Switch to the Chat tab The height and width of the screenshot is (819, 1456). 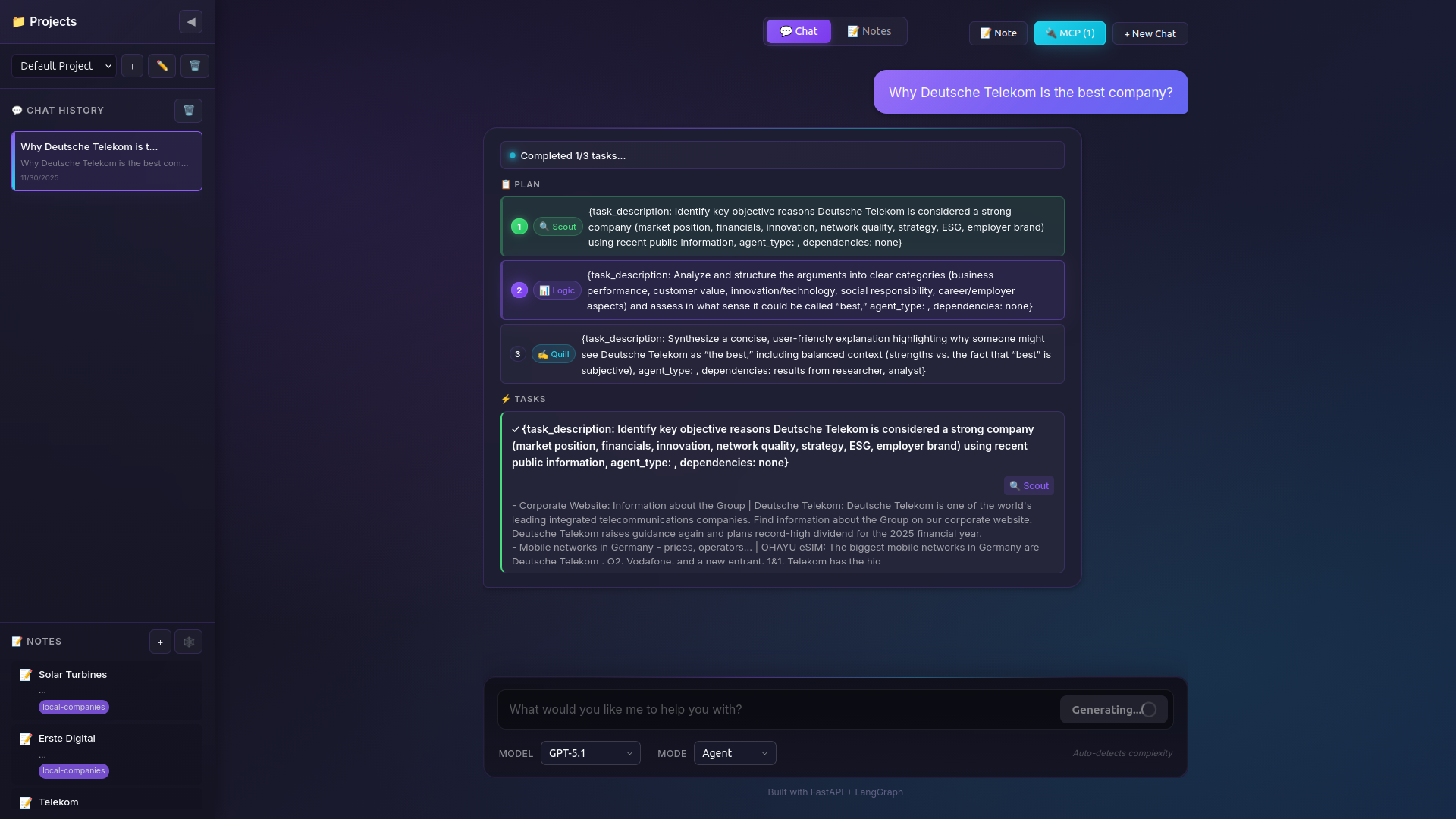[x=799, y=31]
